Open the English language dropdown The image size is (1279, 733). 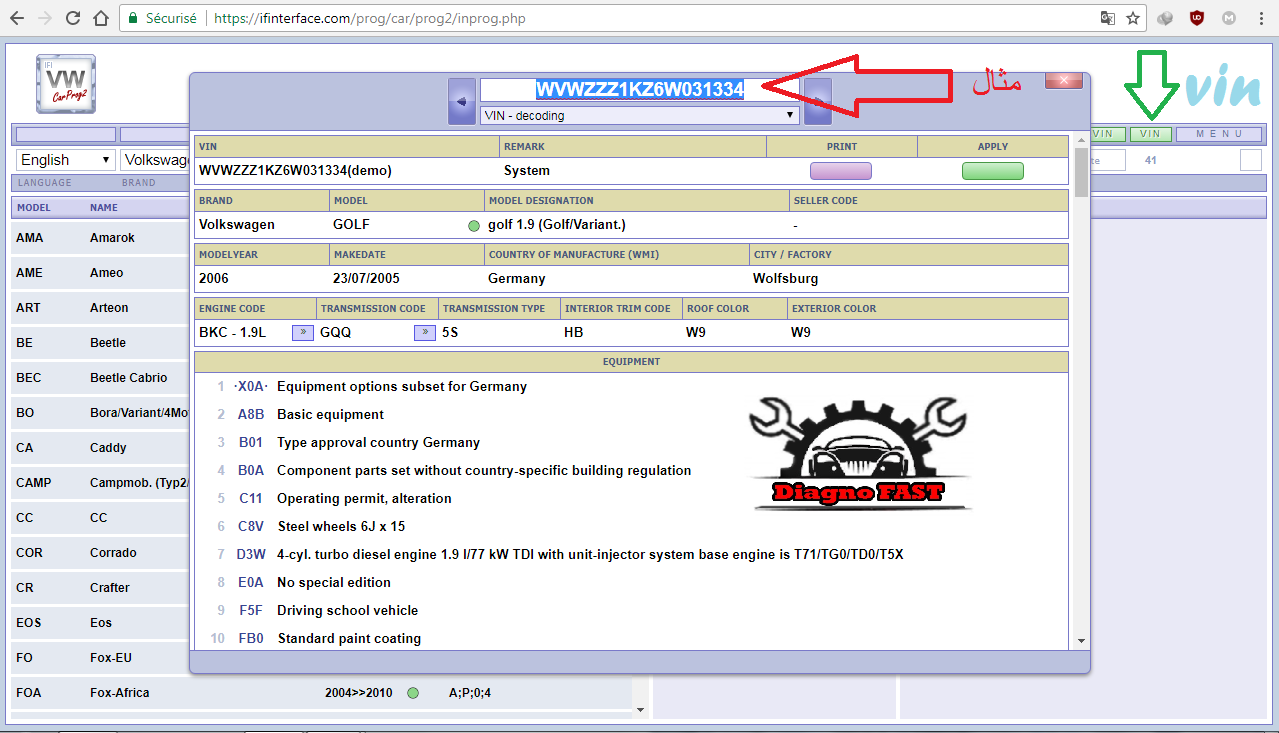tap(66, 160)
